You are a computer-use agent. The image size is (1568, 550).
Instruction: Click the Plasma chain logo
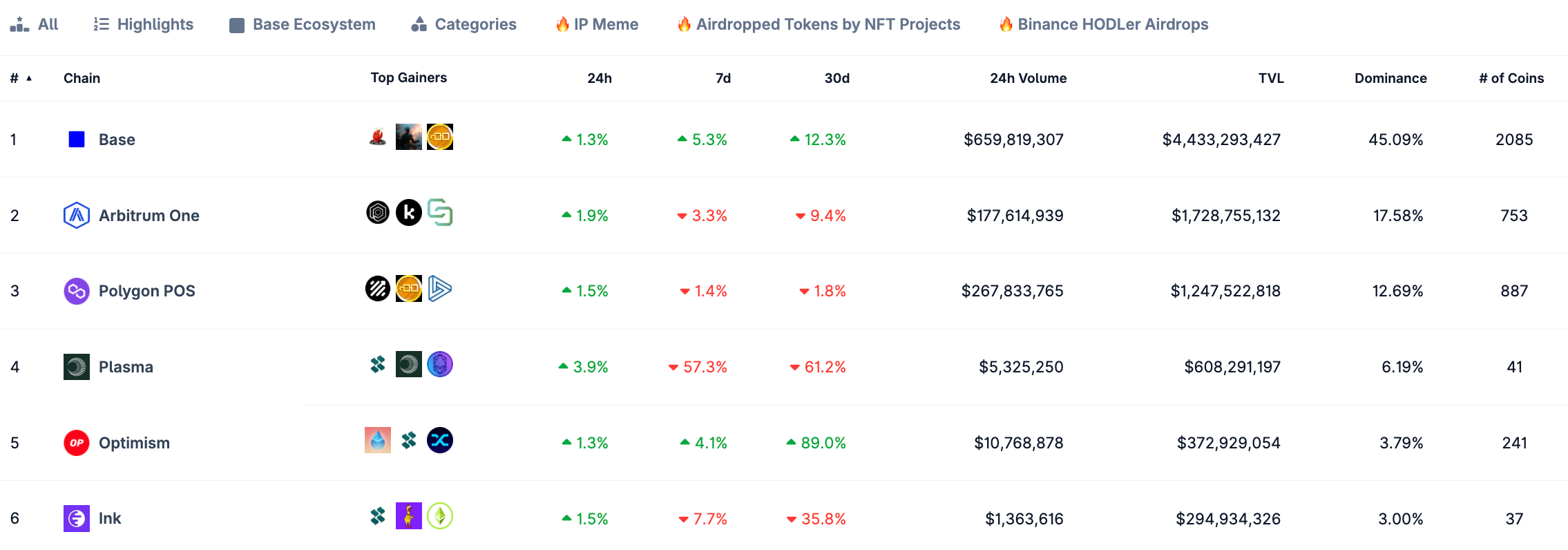[x=77, y=367]
